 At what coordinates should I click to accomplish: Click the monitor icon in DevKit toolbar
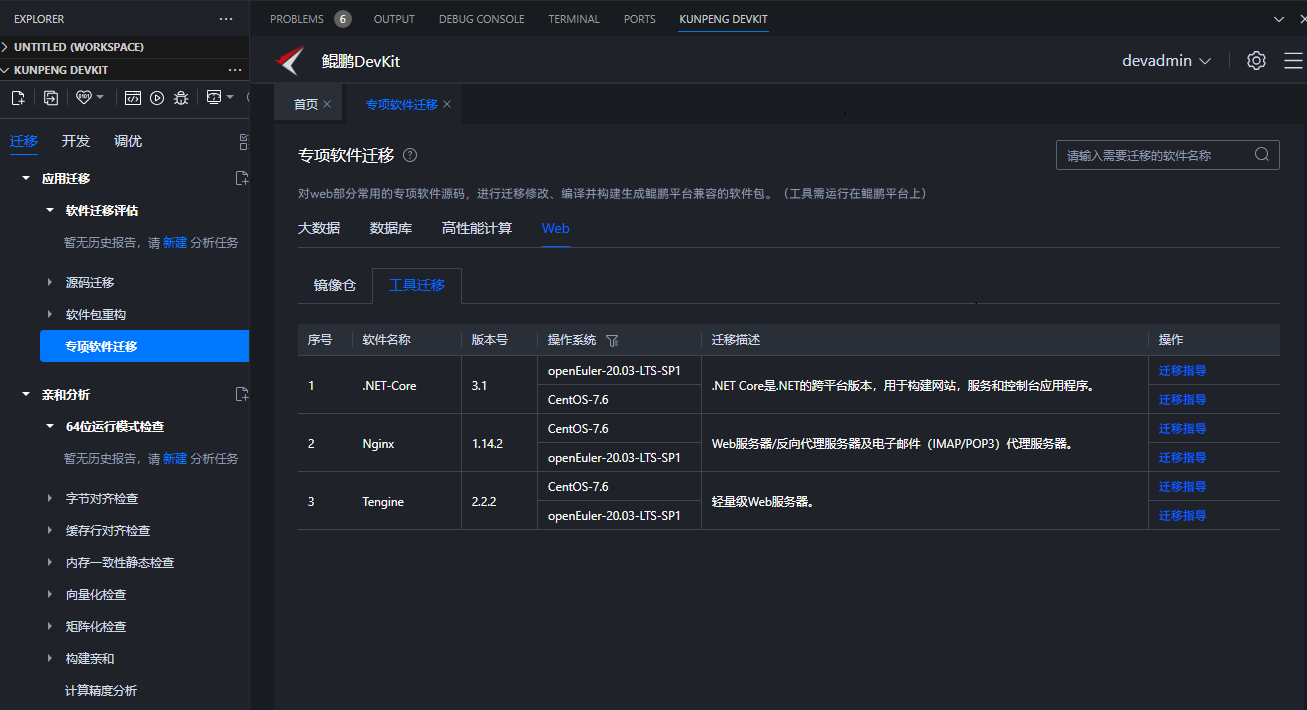coord(213,97)
